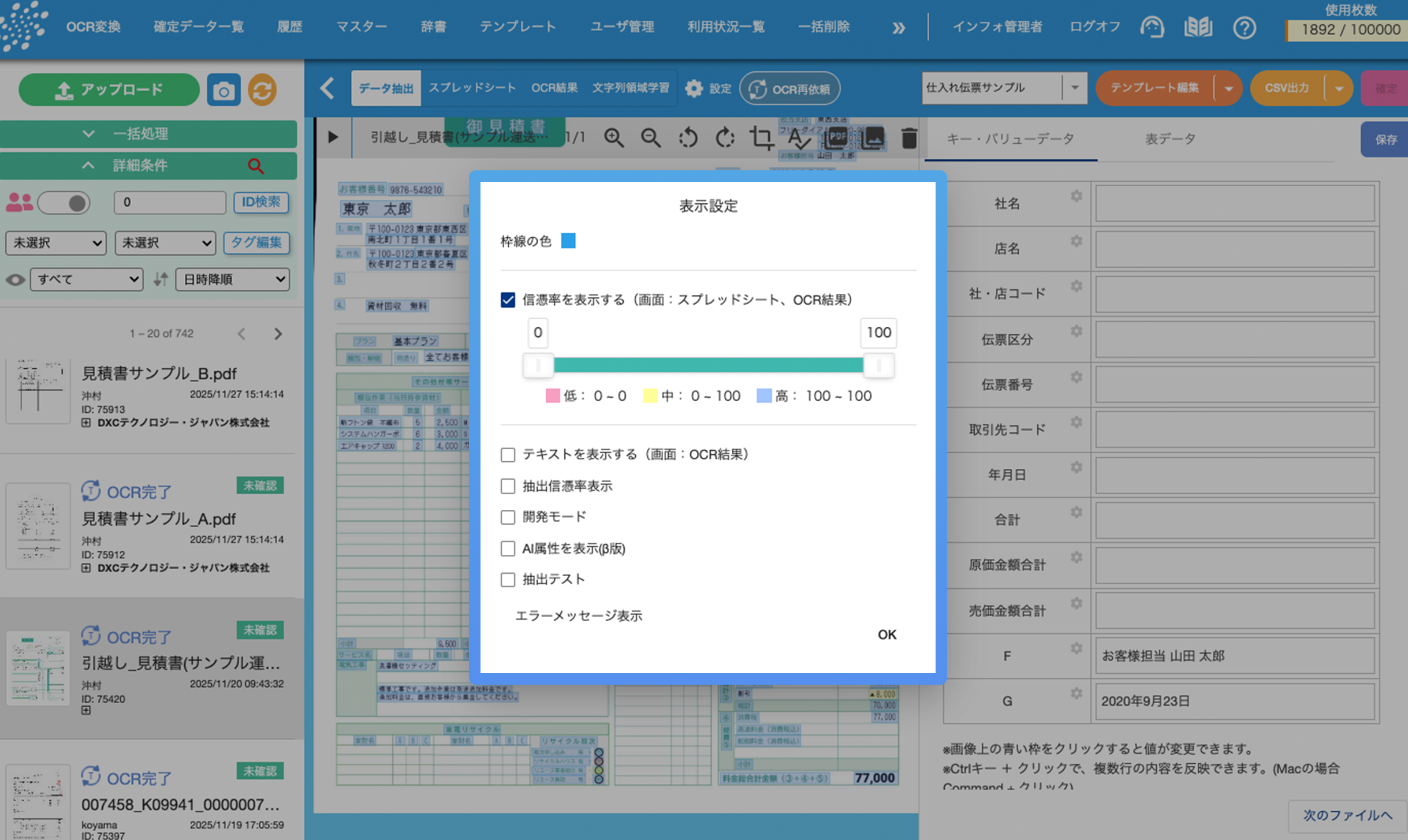Open display settings via the 設定 gear icon

pos(695,88)
